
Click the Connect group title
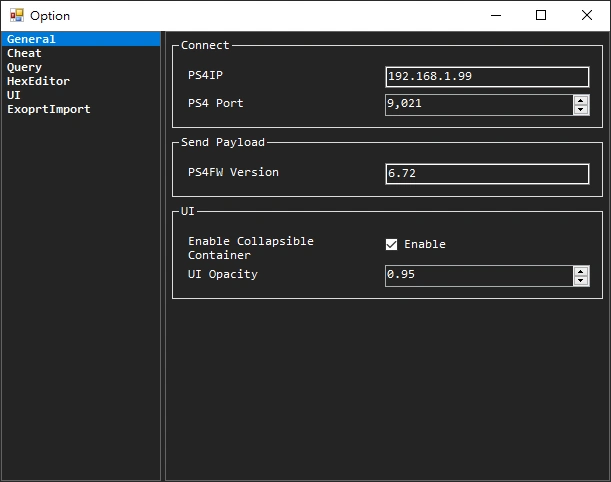tap(205, 45)
